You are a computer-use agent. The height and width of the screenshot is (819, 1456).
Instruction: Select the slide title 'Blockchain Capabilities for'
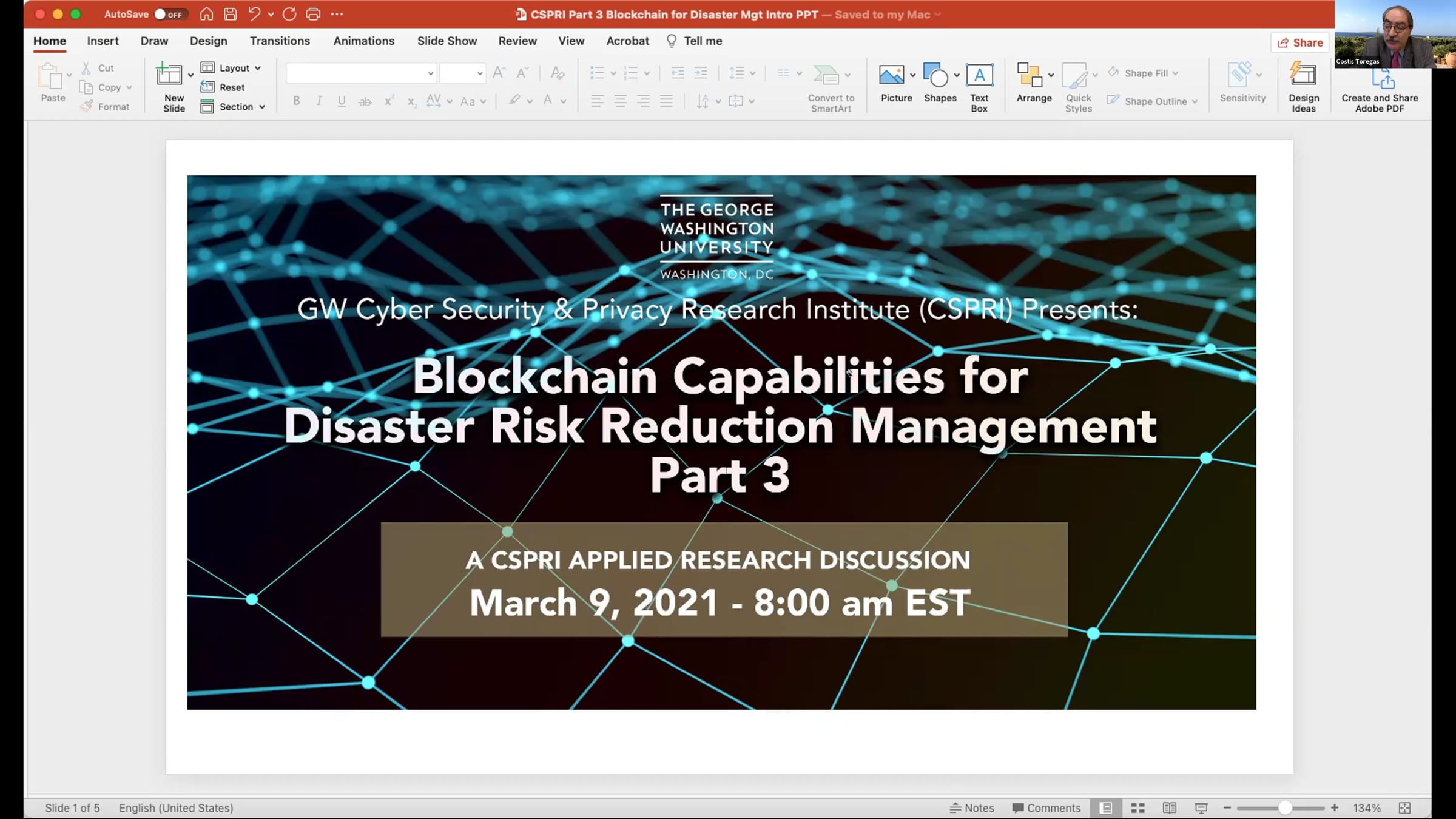click(x=721, y=377)
